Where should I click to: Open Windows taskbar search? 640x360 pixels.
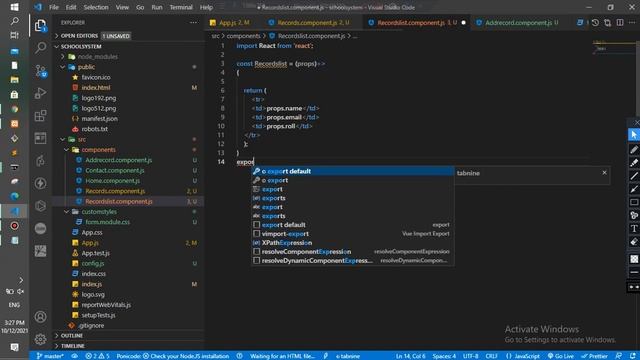[14, 21]
